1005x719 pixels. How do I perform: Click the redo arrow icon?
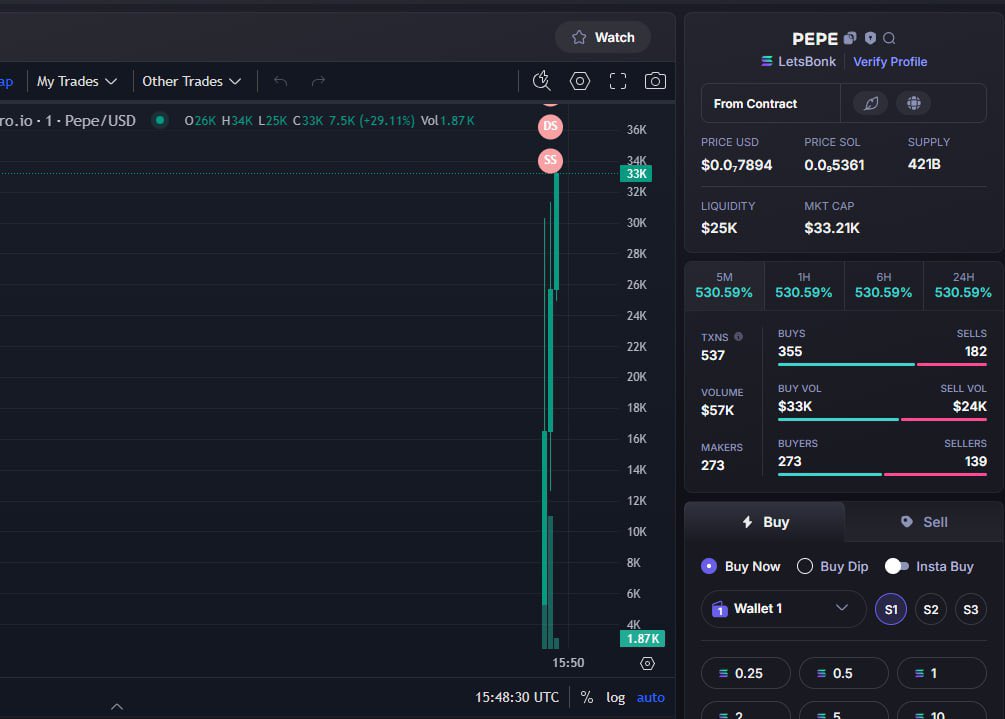(x=318, y=81)
